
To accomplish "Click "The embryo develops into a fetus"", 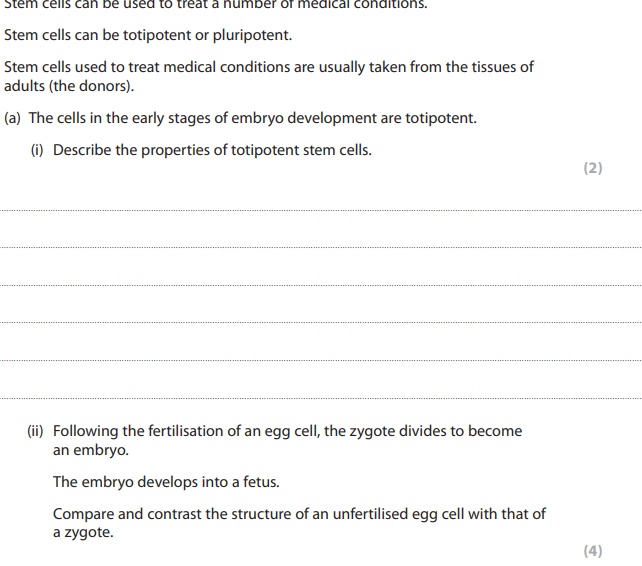I will [x=166, y=482].
